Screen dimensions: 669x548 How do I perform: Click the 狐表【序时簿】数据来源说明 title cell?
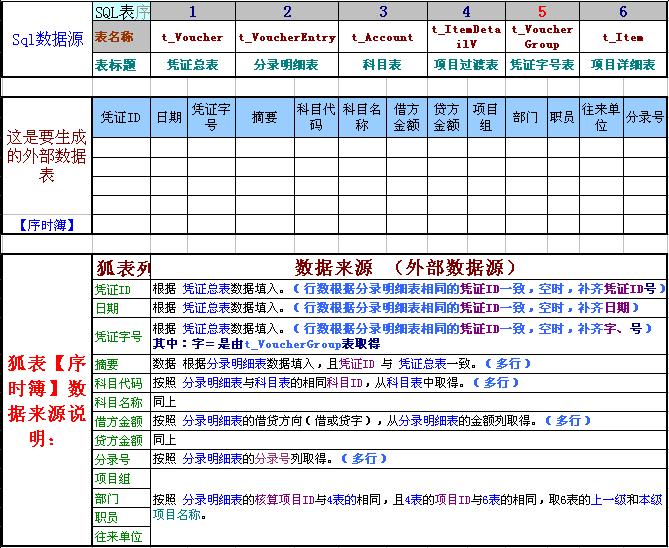coord(47,400)
